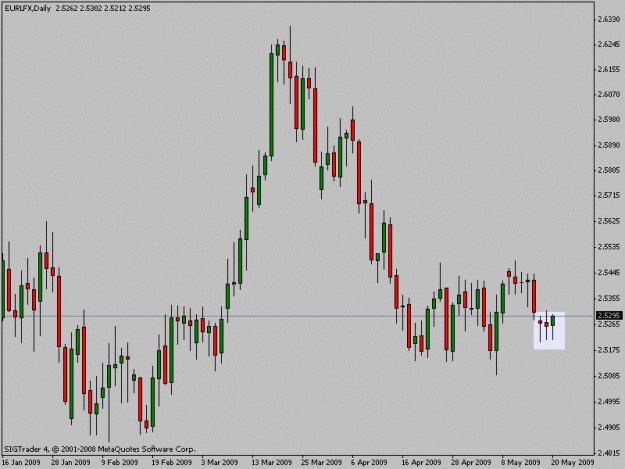This screenshot has height=469, width=625.
Task: Select the most recent green candle on chart
Action: click(x=553, y=321)
